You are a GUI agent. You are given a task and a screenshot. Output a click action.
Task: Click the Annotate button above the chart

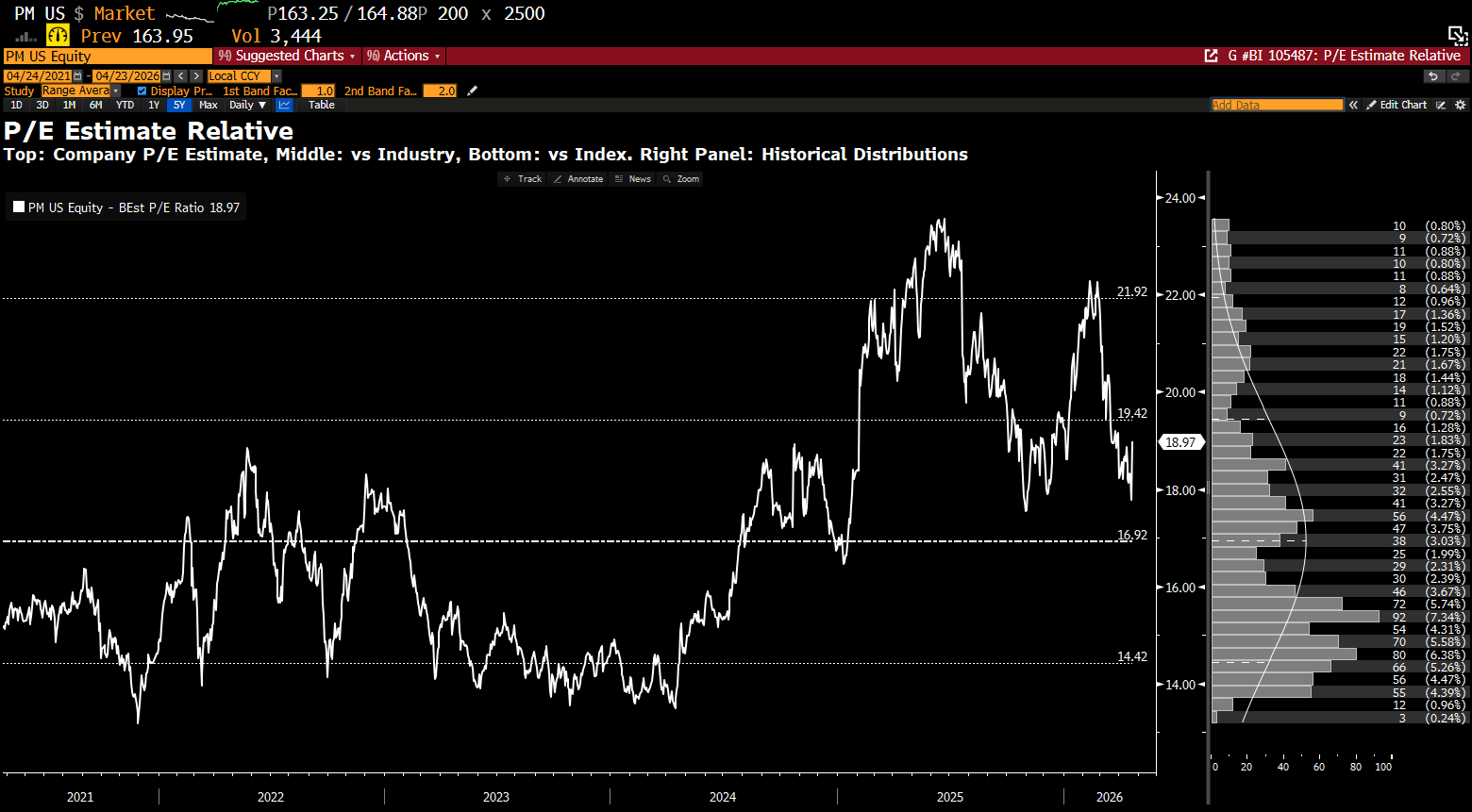tap(578, 179)
